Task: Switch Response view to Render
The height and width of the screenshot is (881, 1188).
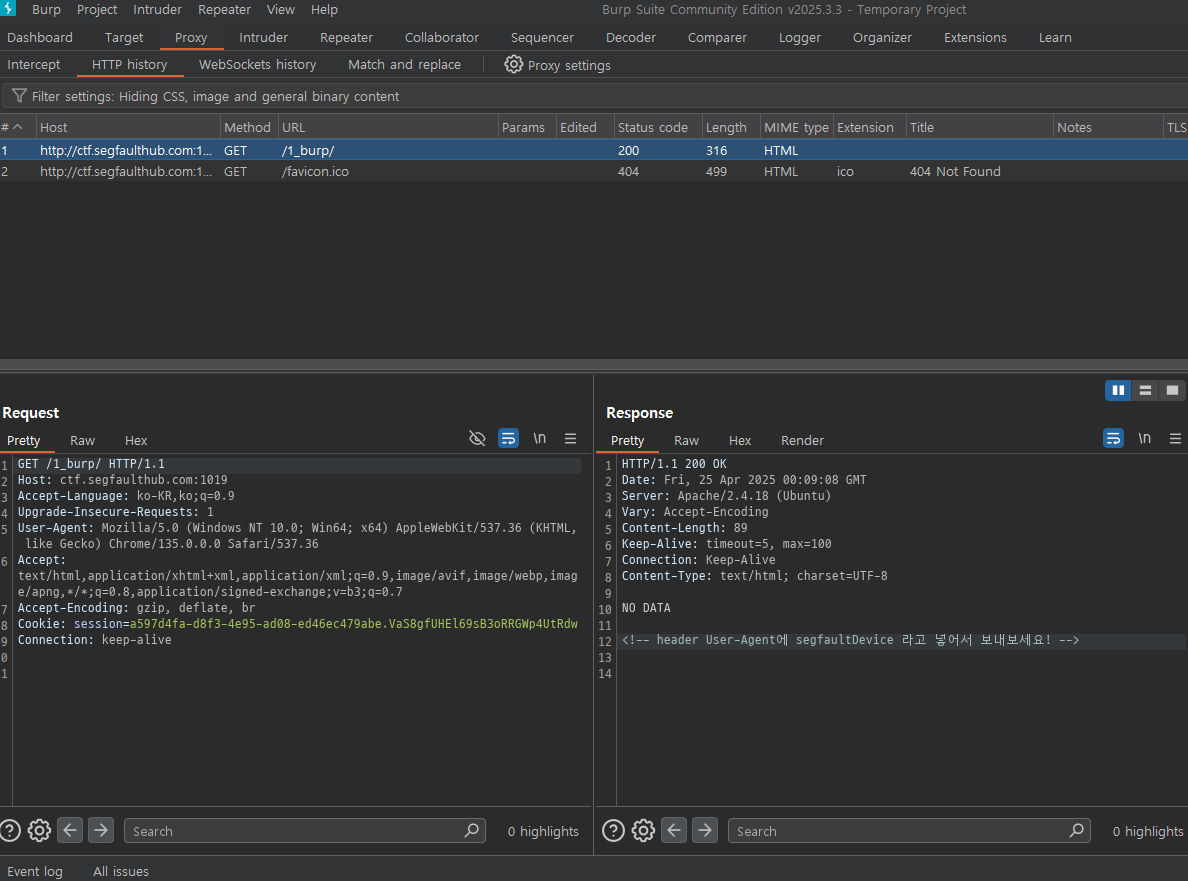Action: pyautogui.click(x=802, y=440)
